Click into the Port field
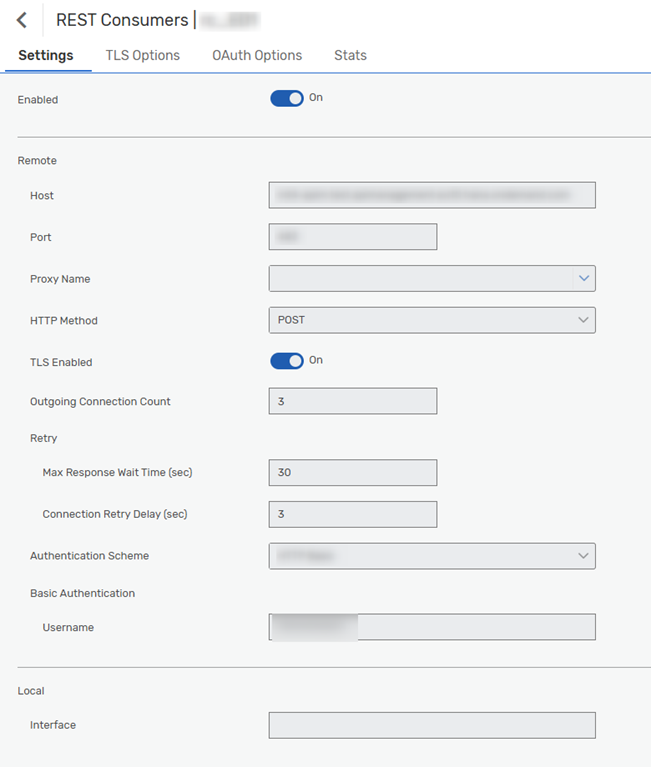This screenshot has width=651, height=767. click(x=353, y=237)
